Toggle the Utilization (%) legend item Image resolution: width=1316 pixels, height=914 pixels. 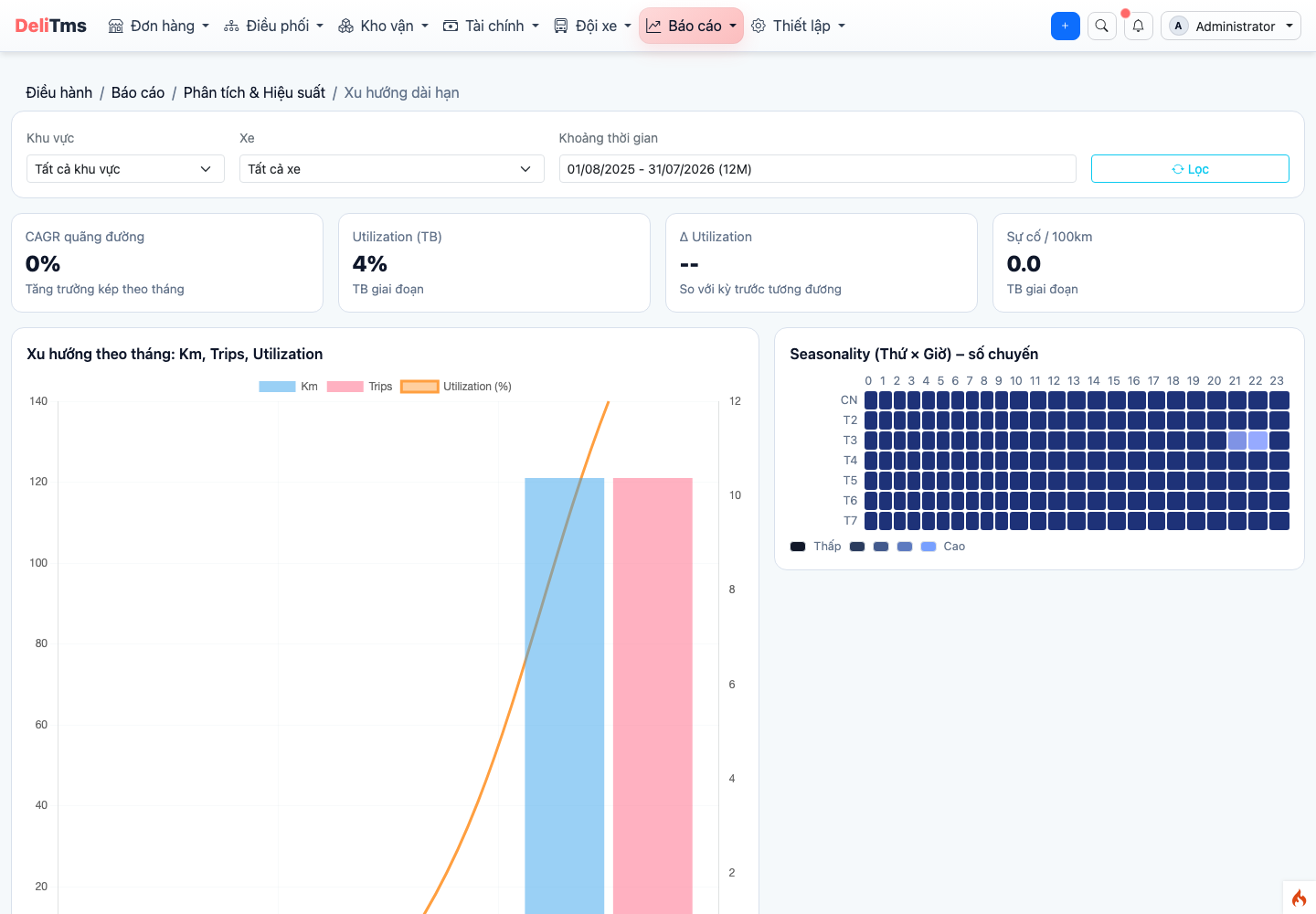(456, 387)
